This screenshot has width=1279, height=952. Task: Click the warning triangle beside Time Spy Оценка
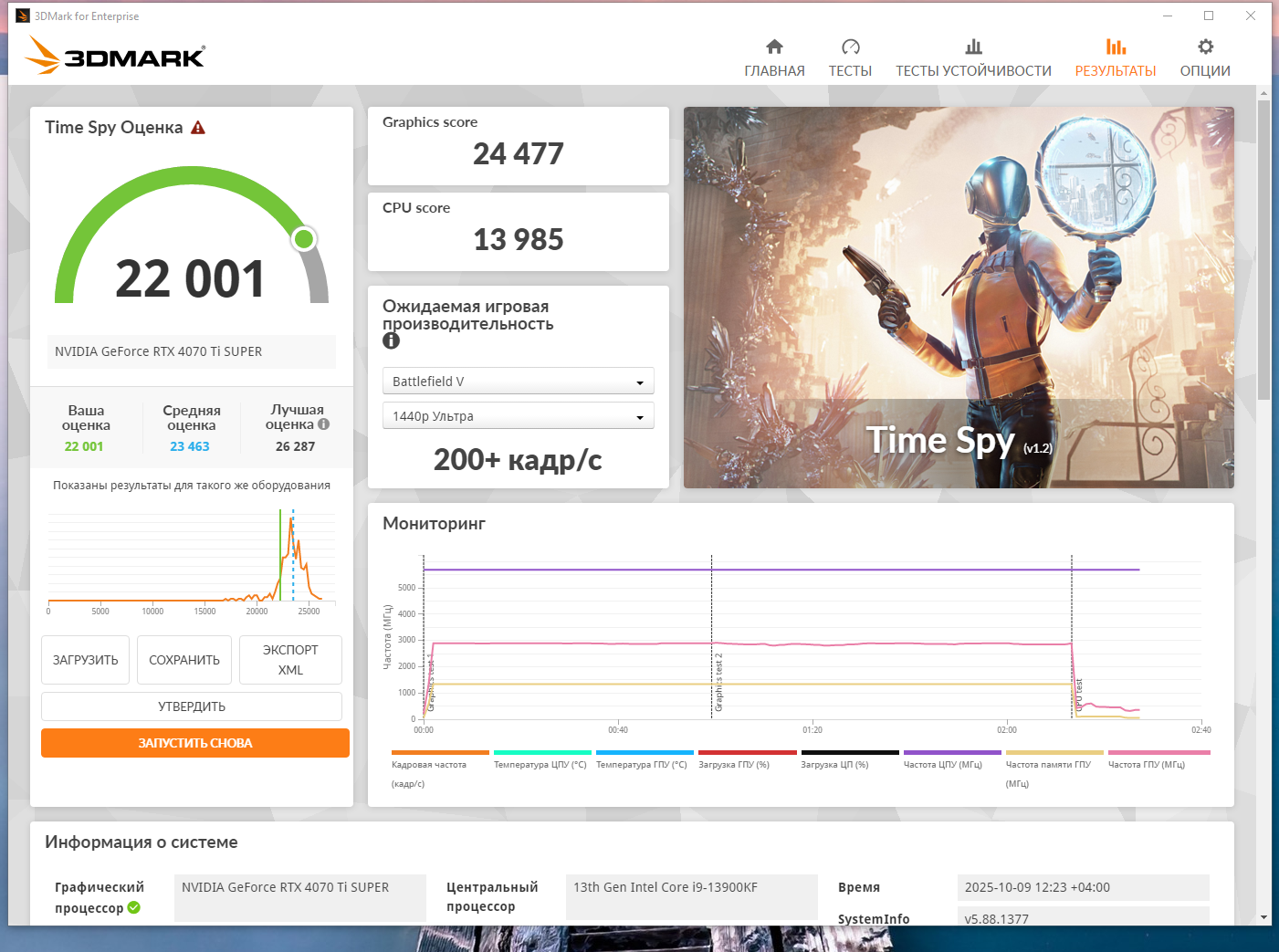(x=198, y=128)
